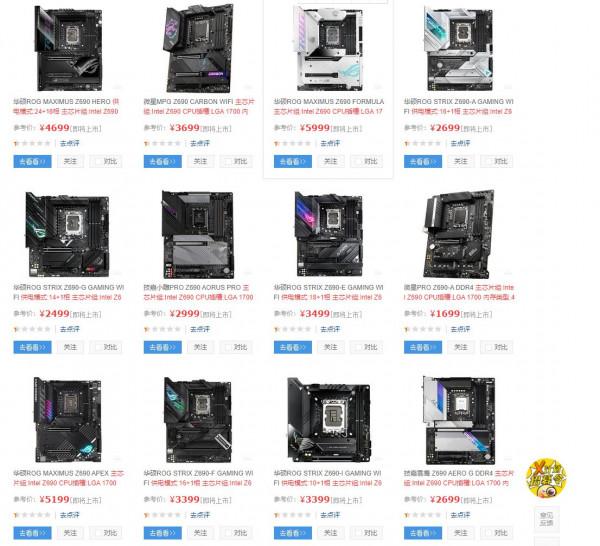The image size is (600, 546).
Task: Open review link for ROG STRIX Z690-I GAMING
Action: (330, 515)
